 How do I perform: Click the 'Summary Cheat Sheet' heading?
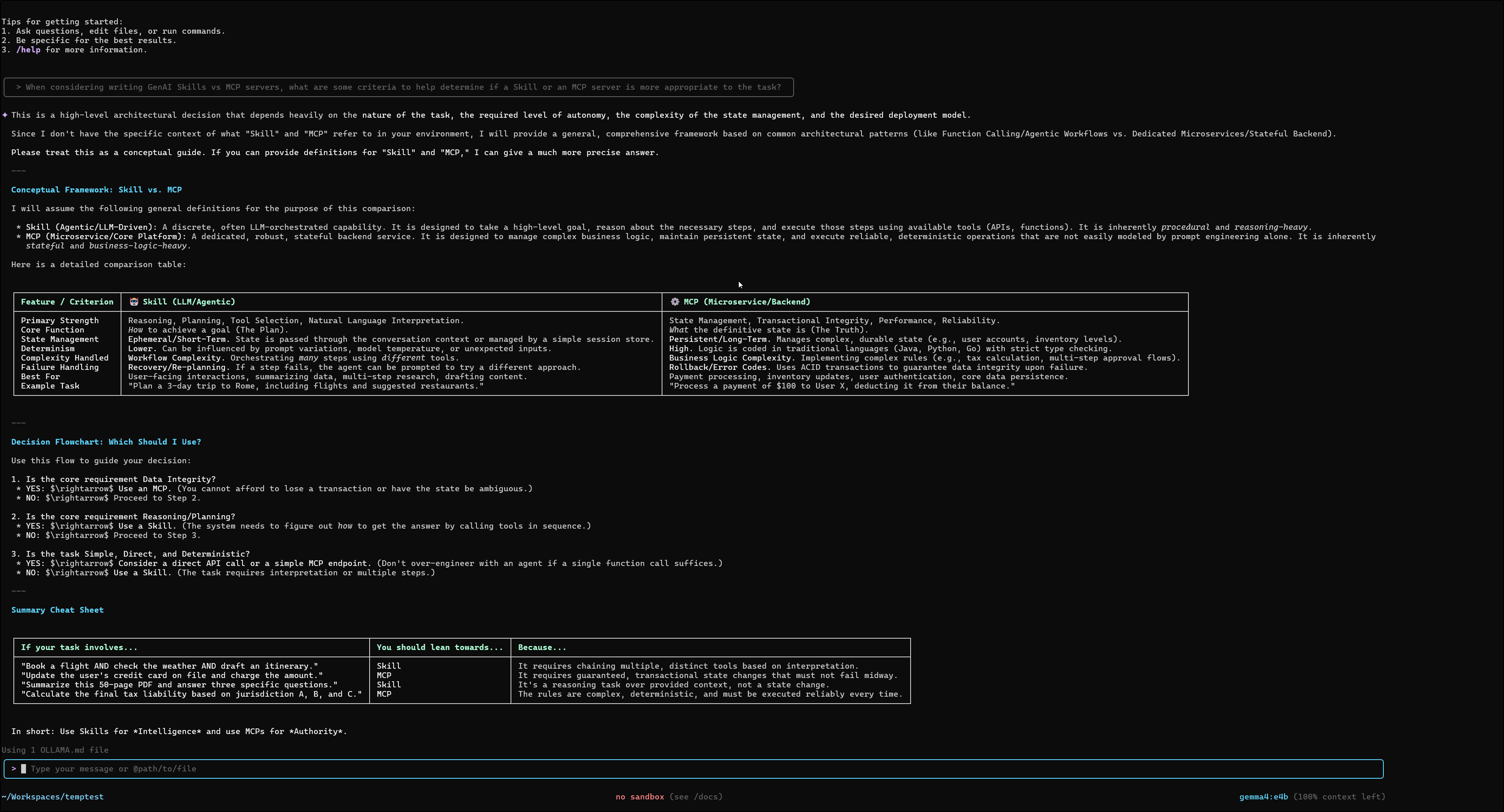click(x=57, y=610)
